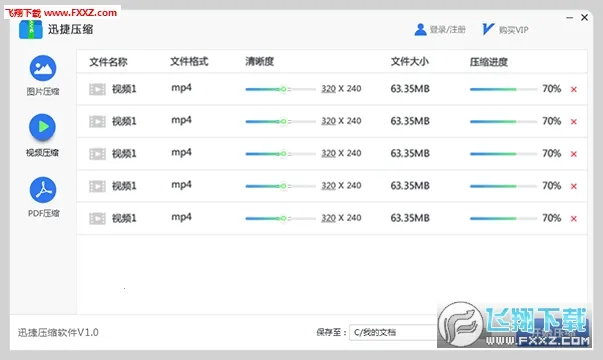Click the 迅捷压缩 app logo icon
The image size is (603, 360).
point(31,30)
